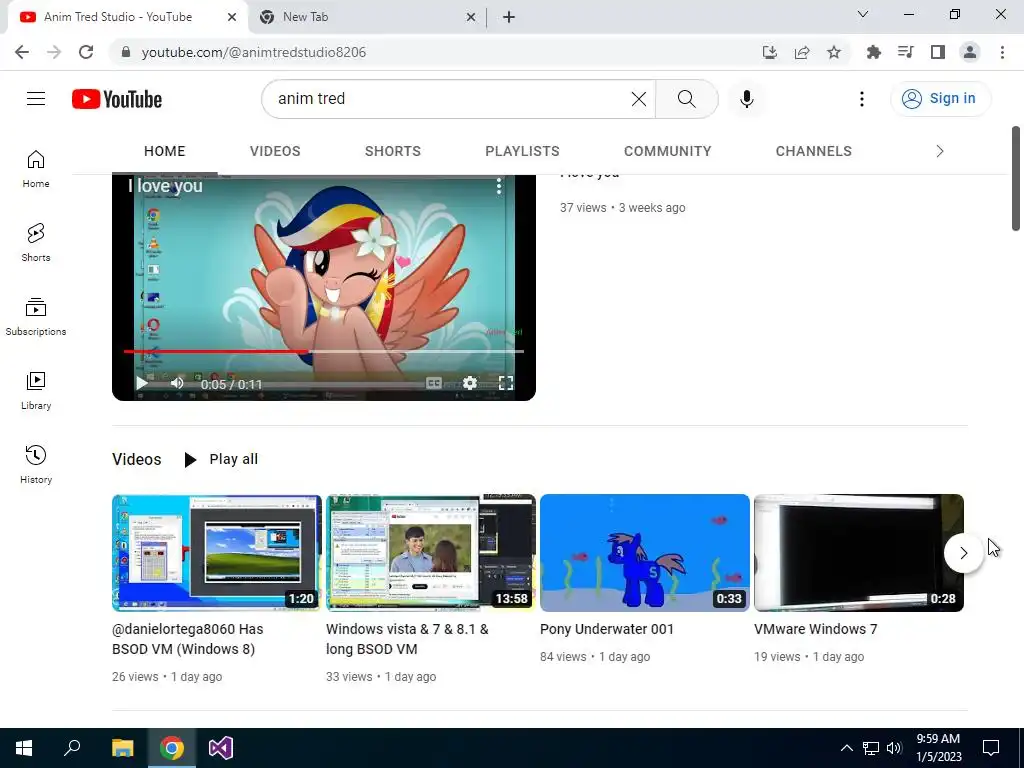Go to YouTube home via logo

[117, 99]
